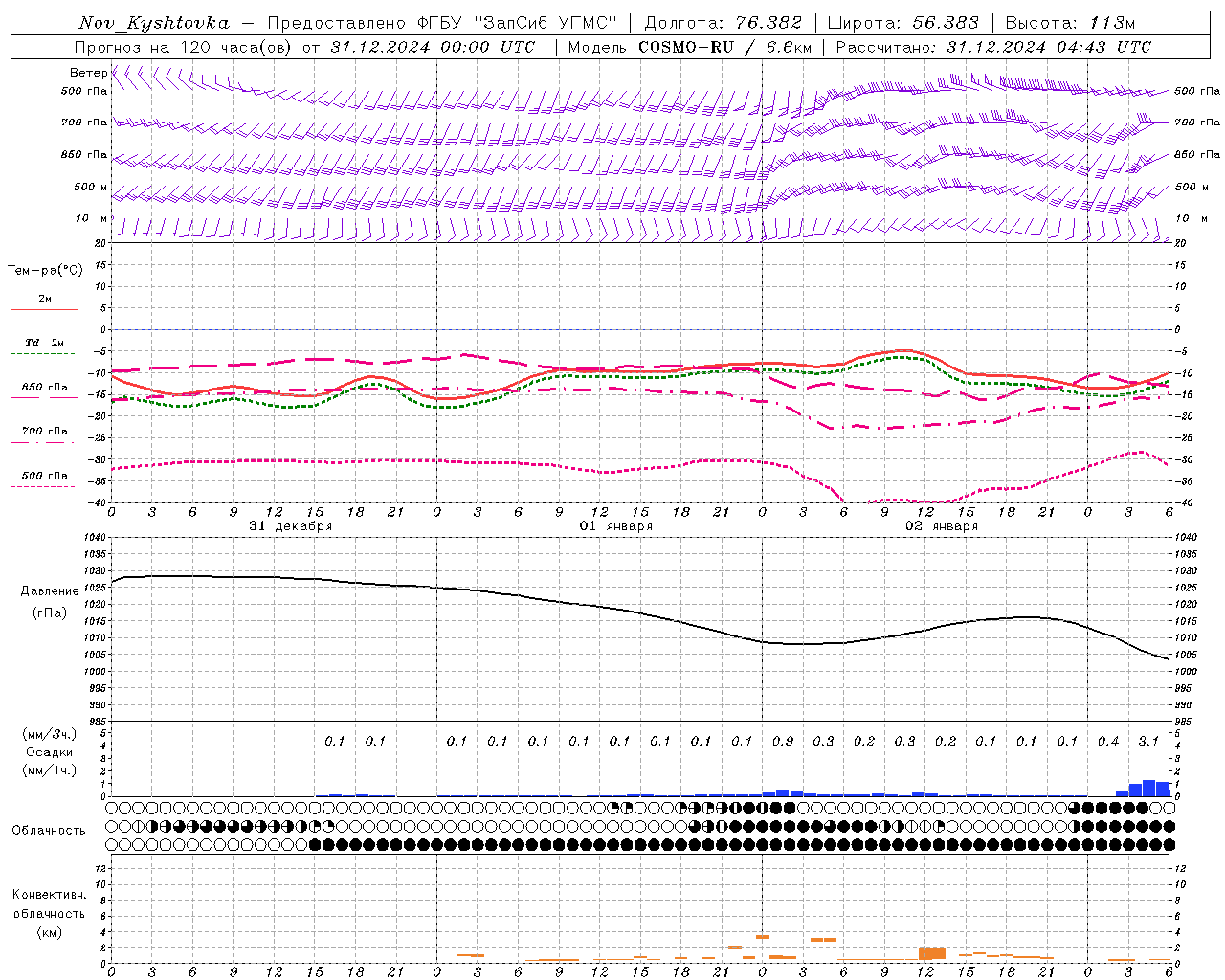
Task: Select the forecast start 31.12.2024 00:00 UTC
Action: [433, 47]
